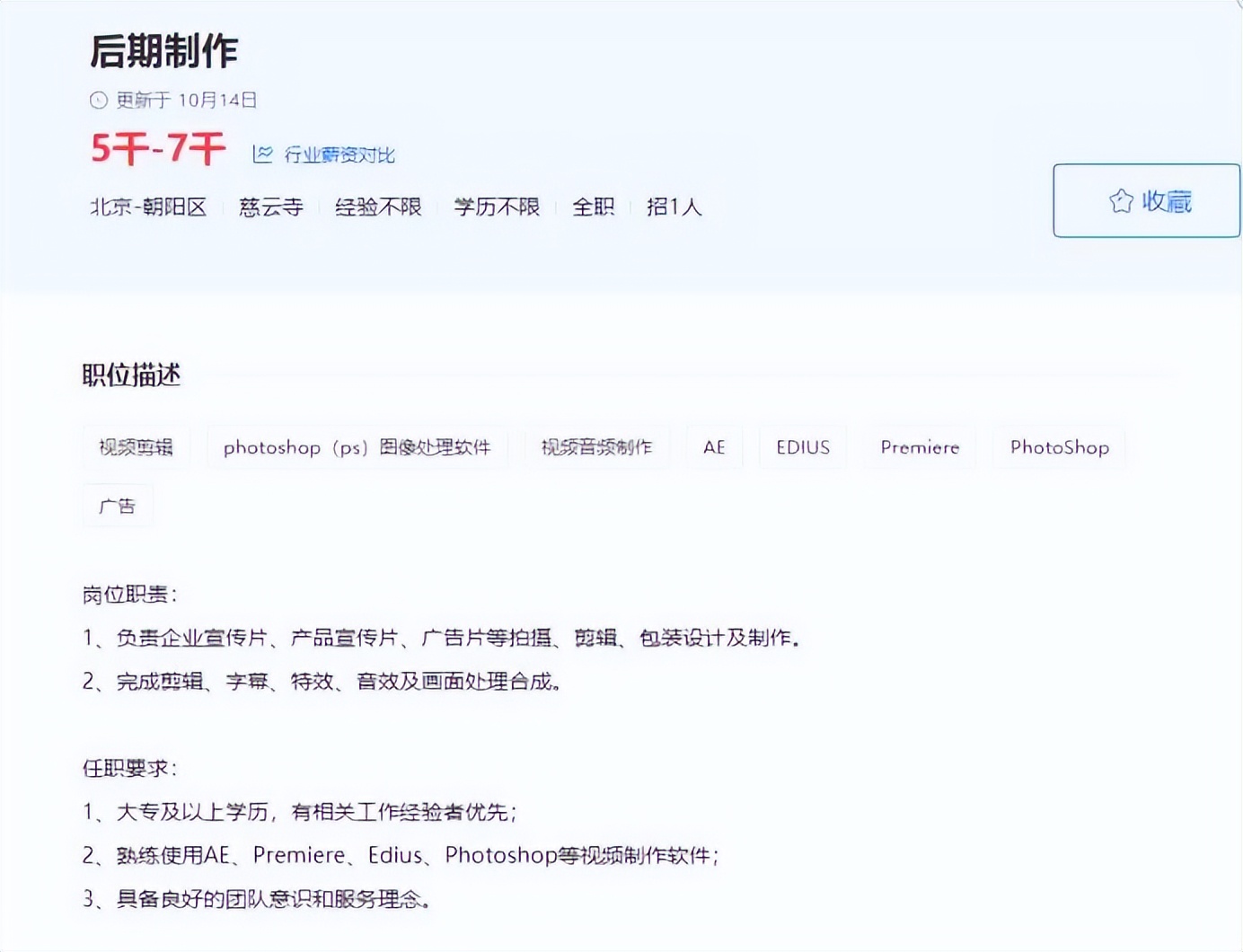The width and height of the screenshot is (1243, 952).
Task: Select the PhotoShop skill tag
Action: click(1058, 446)
